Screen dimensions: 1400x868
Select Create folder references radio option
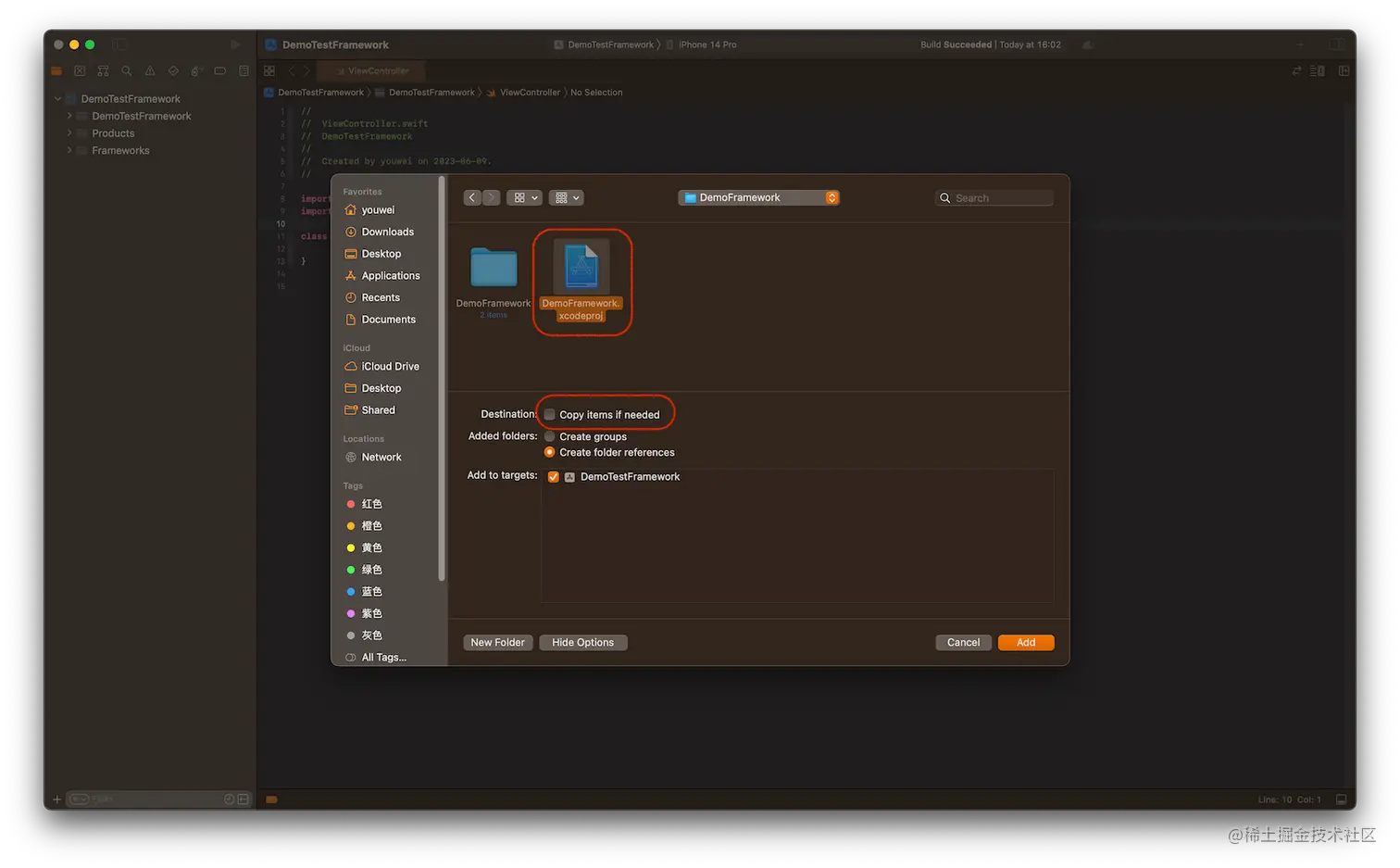click(550, 452)
